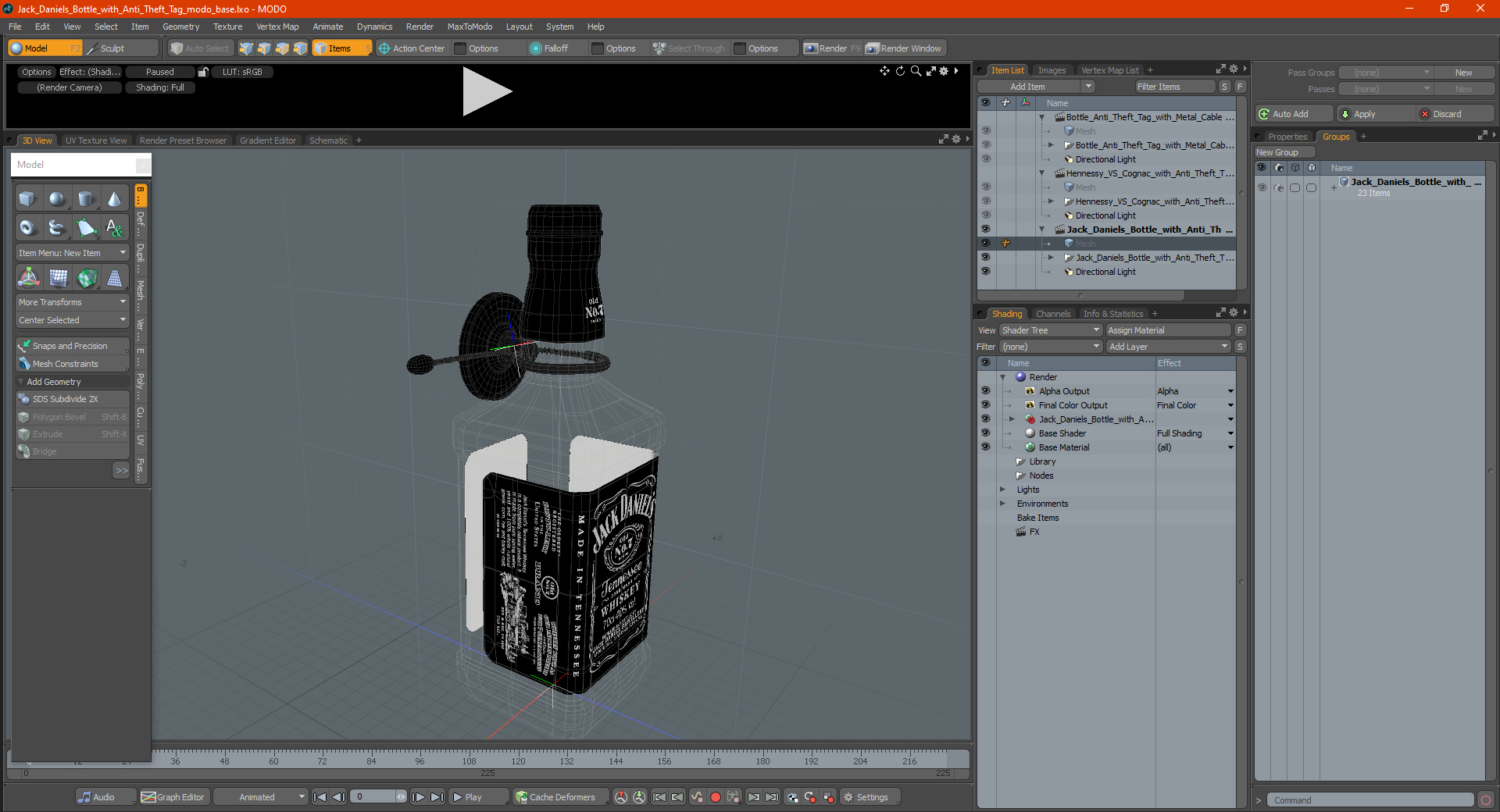The width and height of the screenshot is (1500, 812).
Task: Click the preview pan arrows icon
Action: [x=884, y=71]
